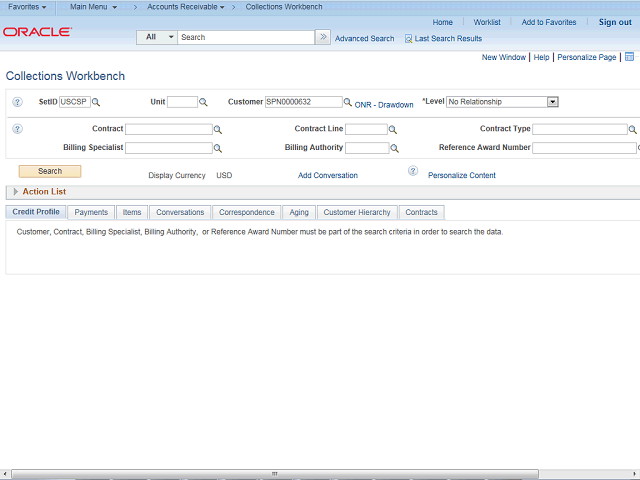This screenshot has height=480, width=640.
Task: Switch to the Aging tab
Action: 299,212
